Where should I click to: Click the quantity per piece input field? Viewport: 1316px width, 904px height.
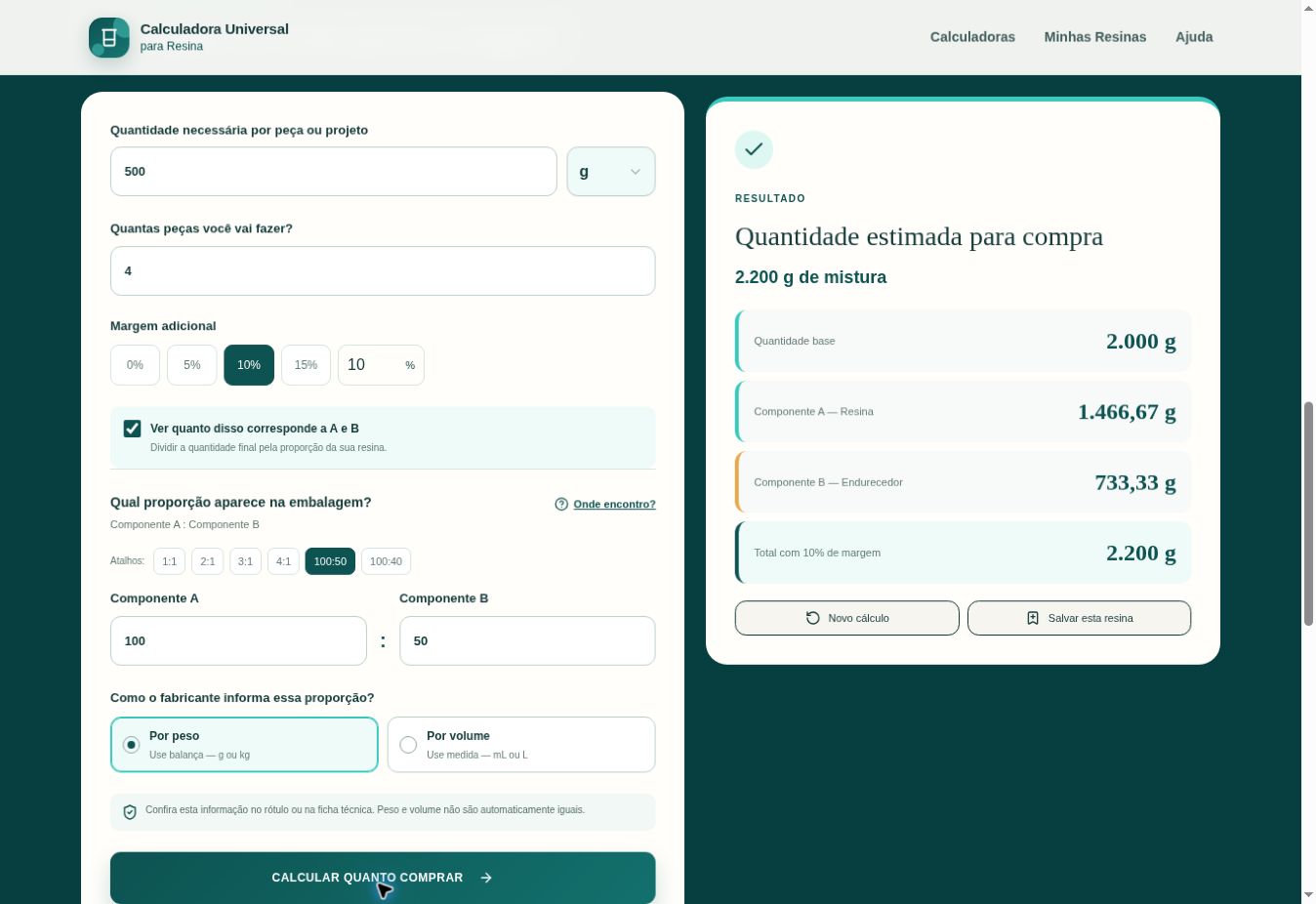tap(334, 172)
